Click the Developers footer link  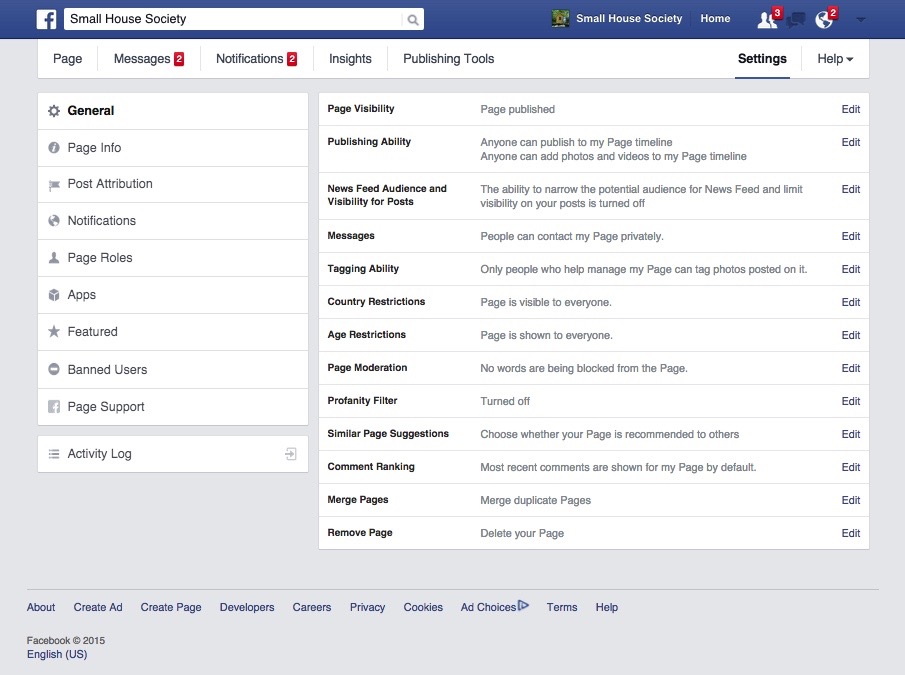click(x=247, y=608)
